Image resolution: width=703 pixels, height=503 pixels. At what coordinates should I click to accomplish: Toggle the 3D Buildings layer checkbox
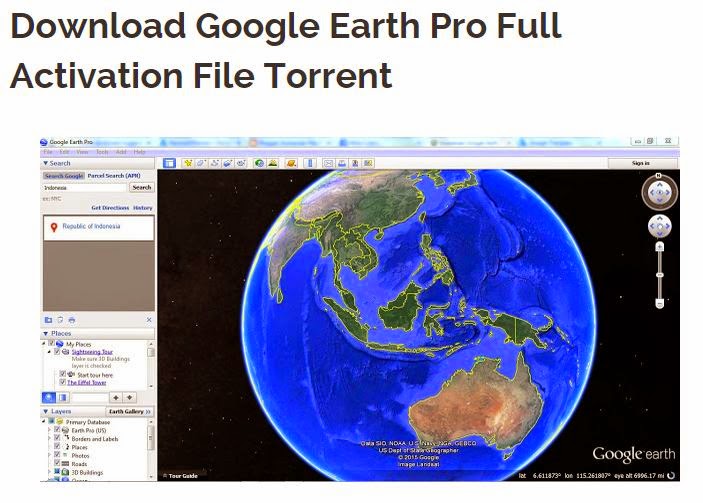click(x=57, y=472)
